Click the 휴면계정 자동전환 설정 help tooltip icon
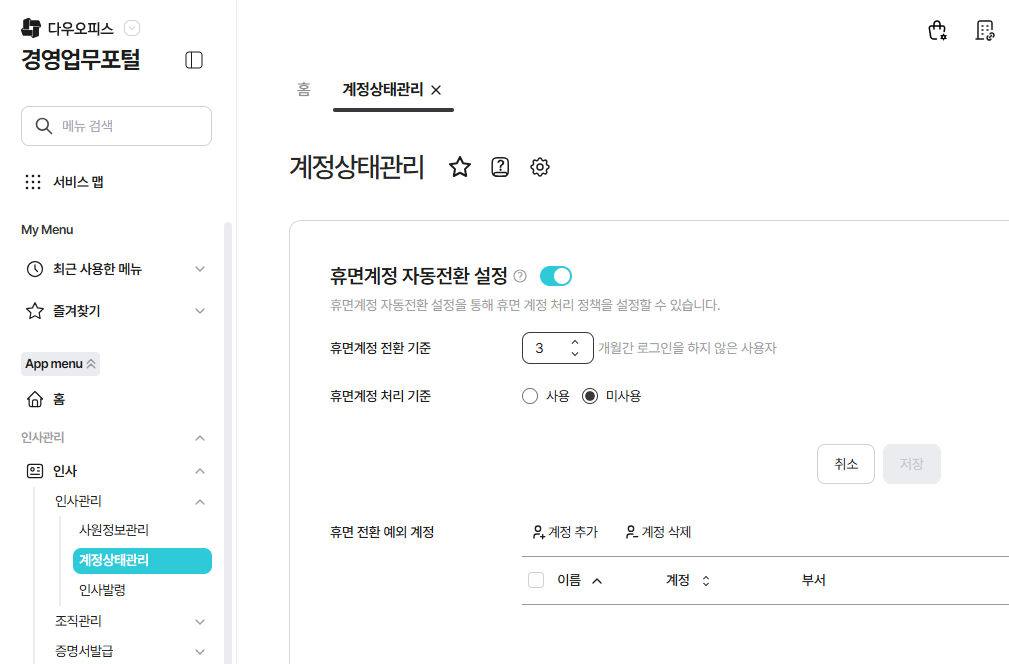 tap(520, 276)
